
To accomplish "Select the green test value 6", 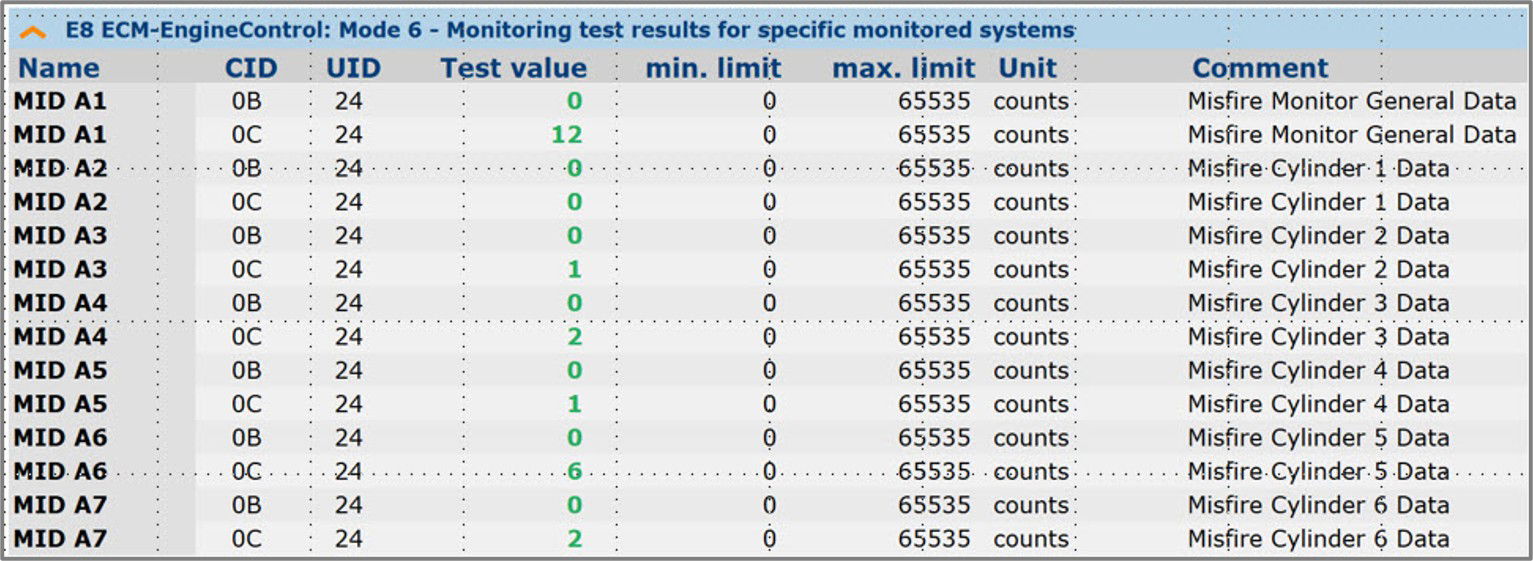I will tap(574, 472).
